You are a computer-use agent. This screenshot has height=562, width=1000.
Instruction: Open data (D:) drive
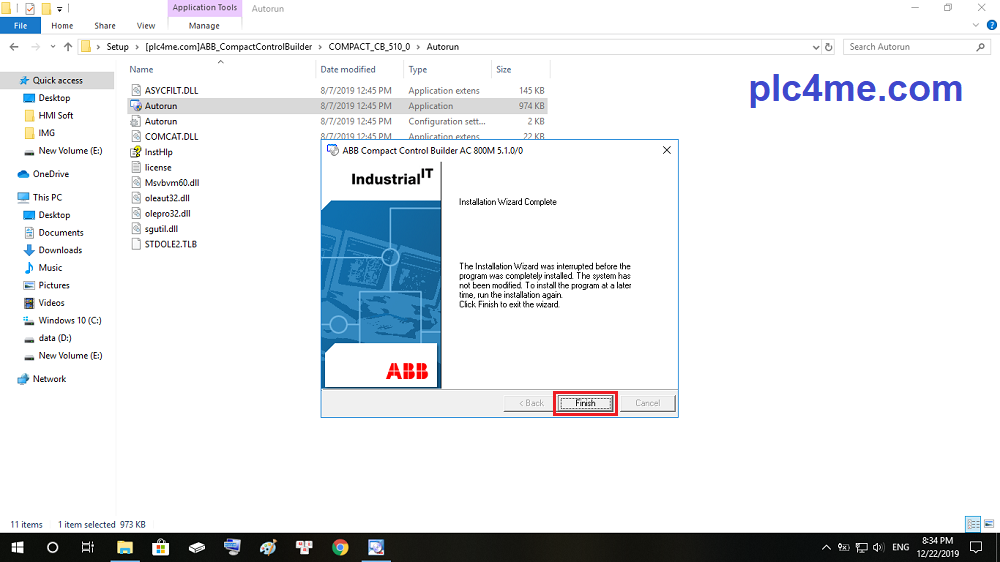[x=55, y=338]
